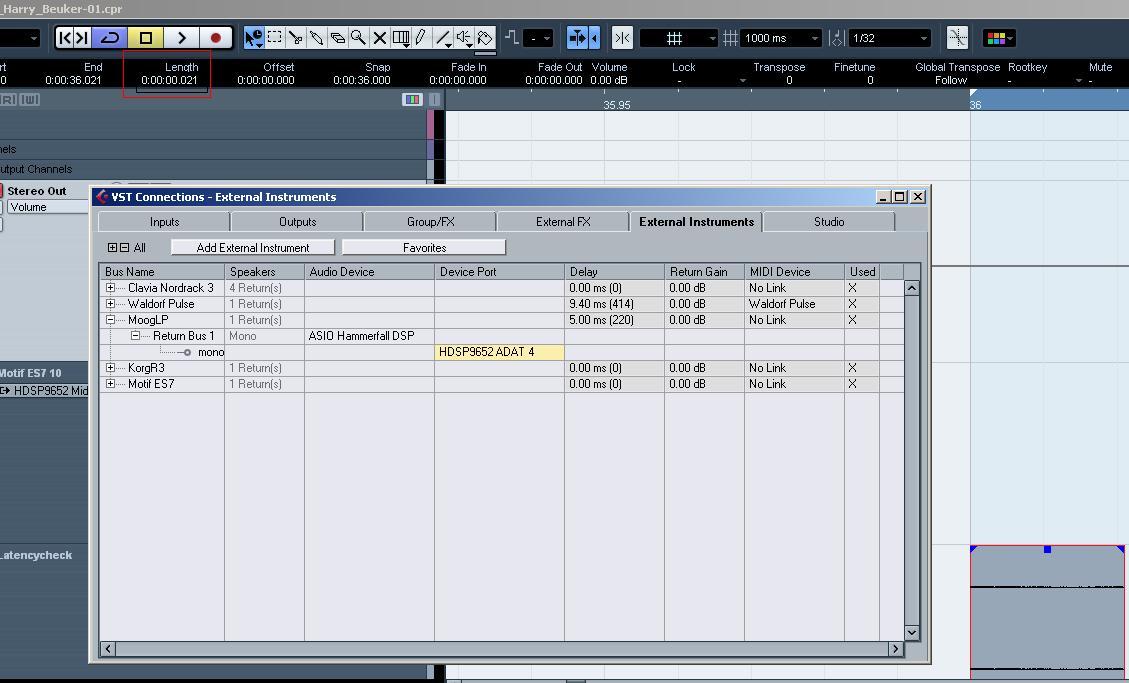Click Global Transpose Follow value
This screenshot has width=1129, height=683.
click(x=950, y=80)
